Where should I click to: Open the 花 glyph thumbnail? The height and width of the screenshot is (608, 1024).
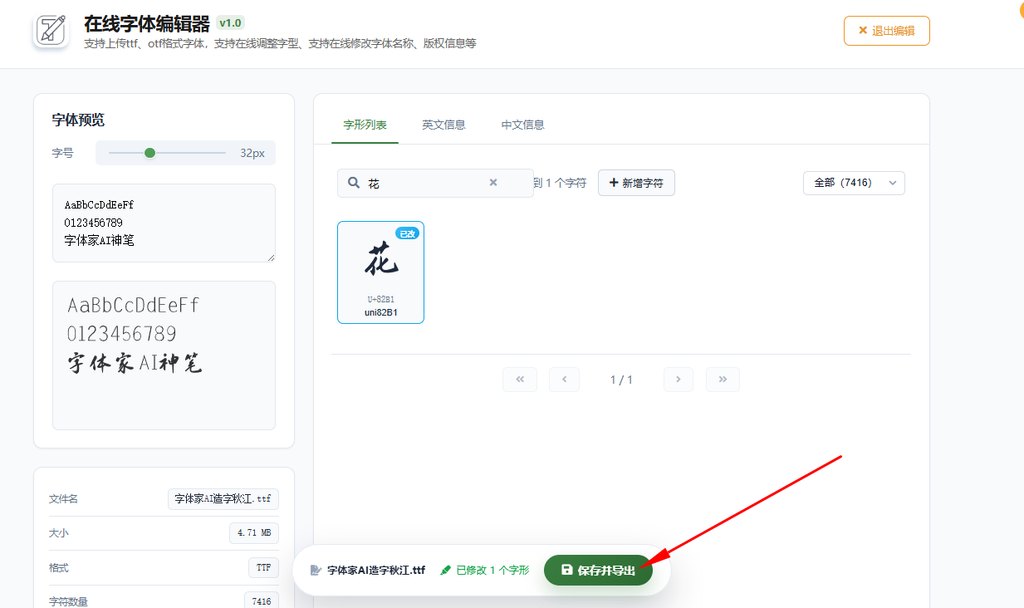click(x=380, y=260)
